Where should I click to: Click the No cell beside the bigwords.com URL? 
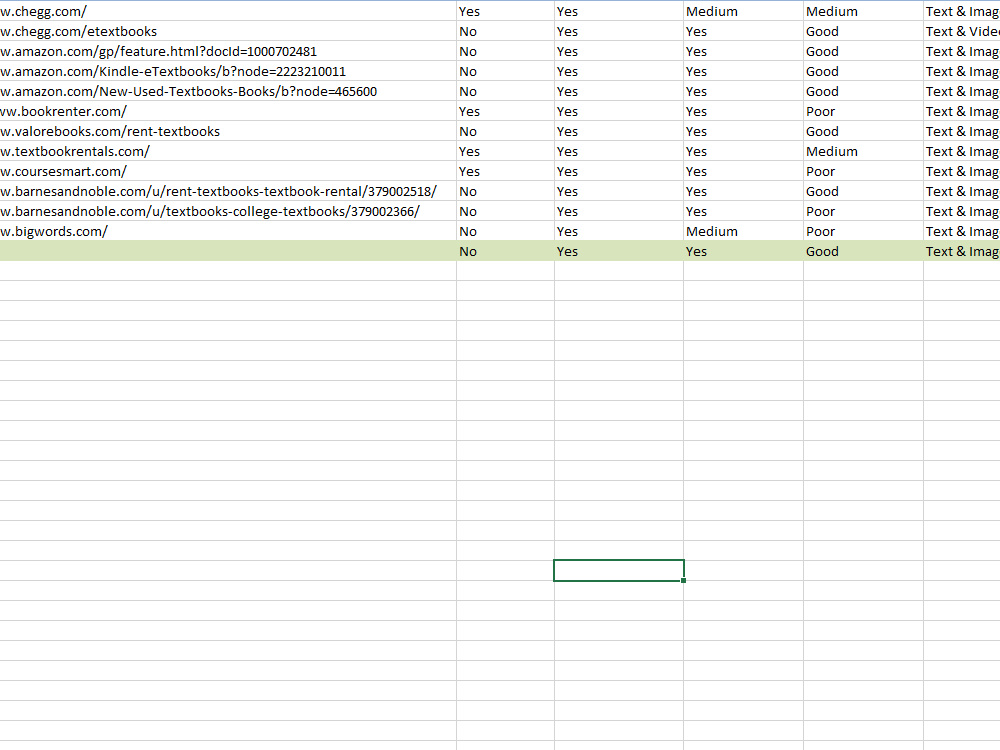tap(505, 232)
